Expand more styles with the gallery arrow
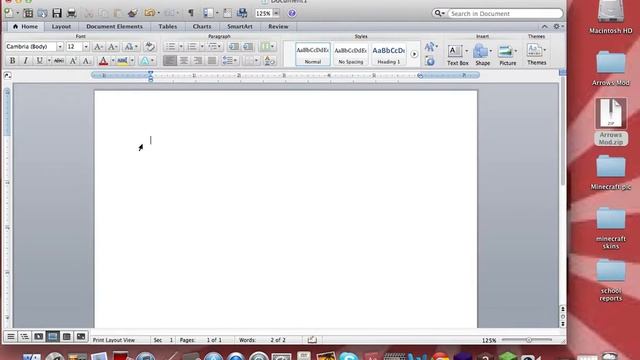This screenshot has height=360, width=640. 414,54
